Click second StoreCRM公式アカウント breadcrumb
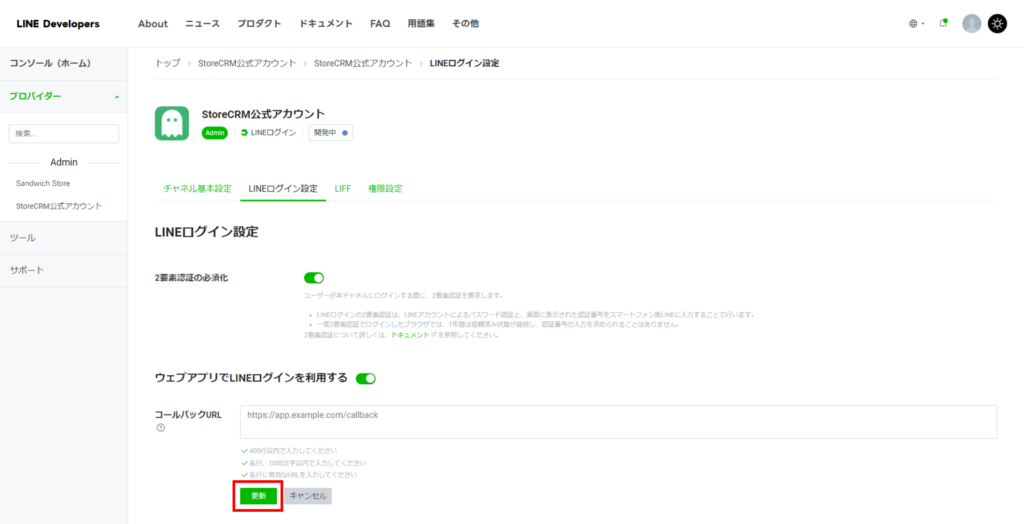The height and width of the screenshot is (524, 1024). click(363, 63)
